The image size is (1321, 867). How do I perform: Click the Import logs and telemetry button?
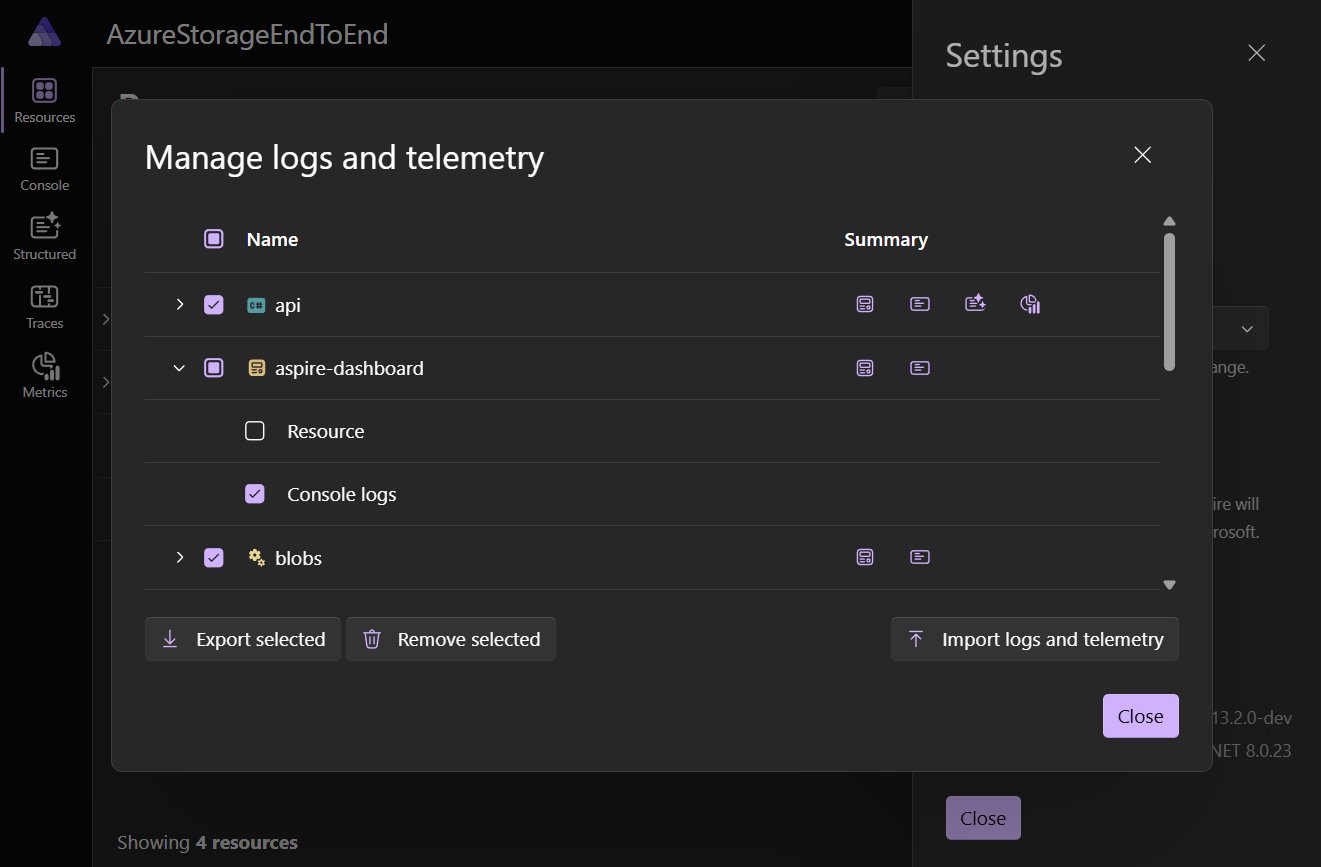(1034, 638)
